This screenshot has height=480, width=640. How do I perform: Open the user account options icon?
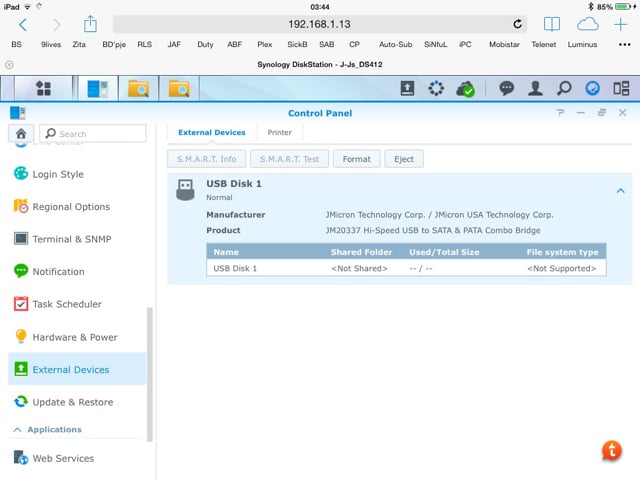click(535, 89)
